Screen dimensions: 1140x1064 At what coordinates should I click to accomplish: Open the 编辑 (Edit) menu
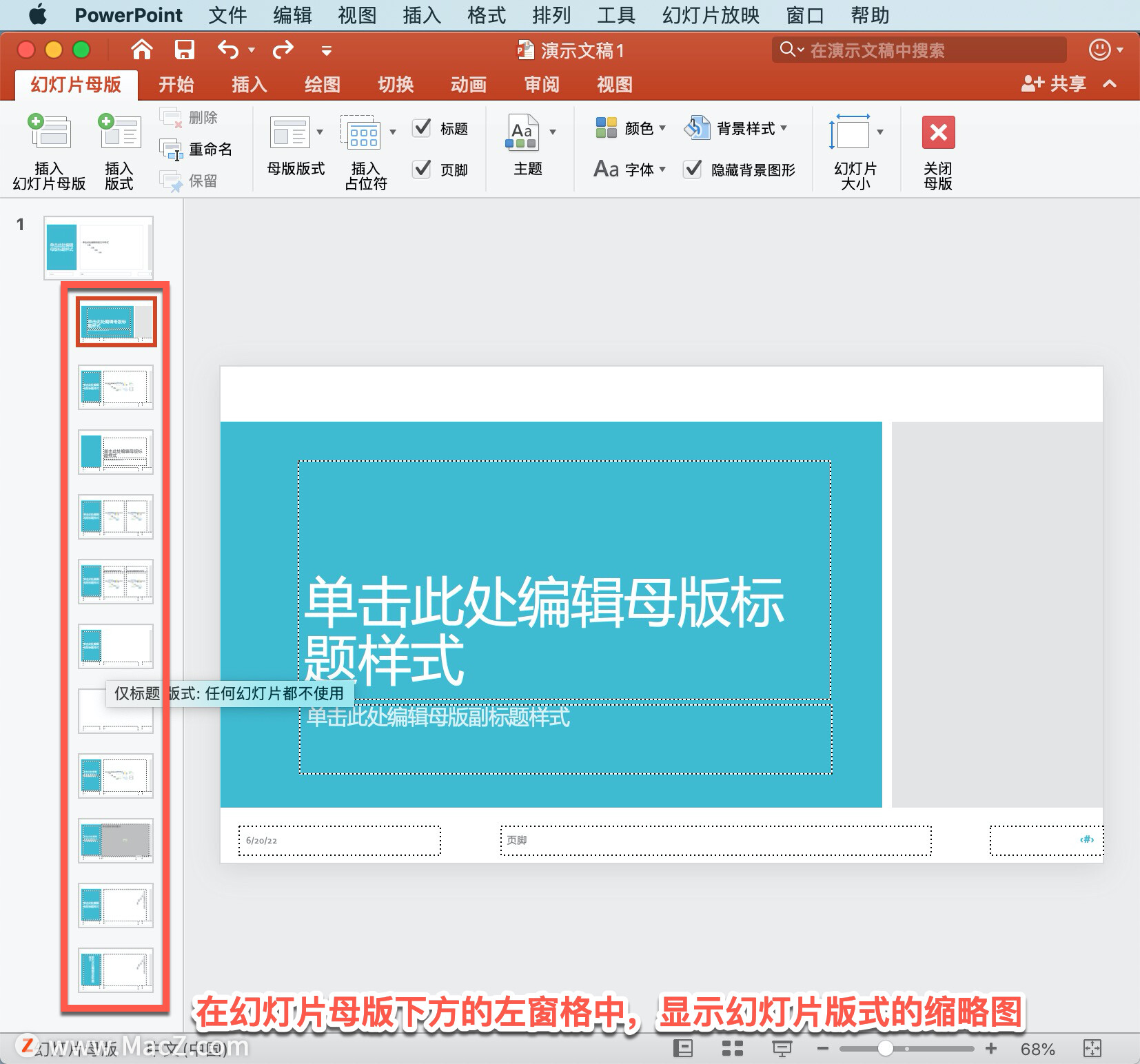coord(292,15)
